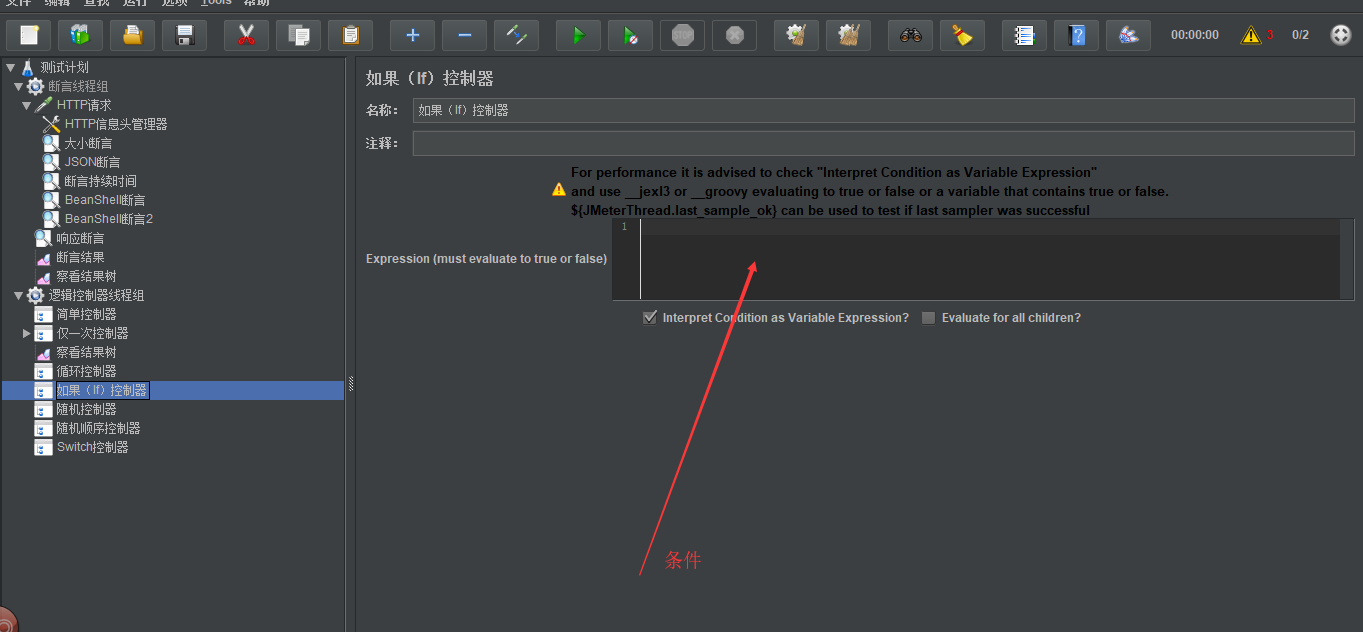Select 逻辑控制器线程组 in tree
1363x632 pixels.
pos(96,295)
